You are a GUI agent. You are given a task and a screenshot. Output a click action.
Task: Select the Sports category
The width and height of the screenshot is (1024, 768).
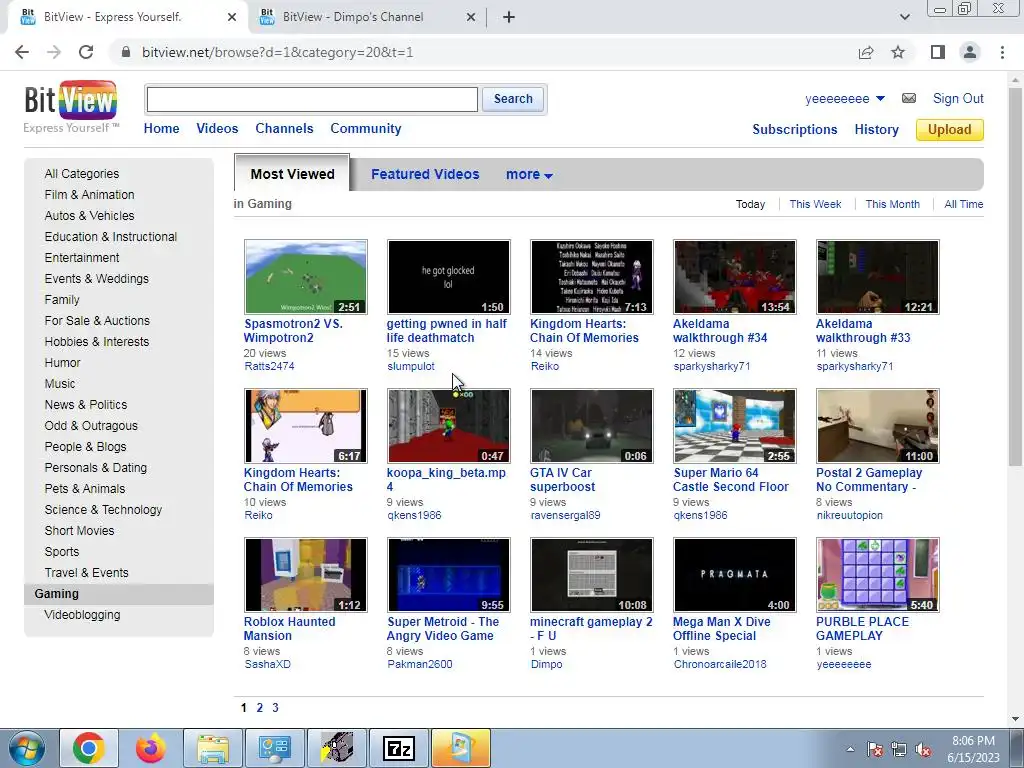[x=61, y=552]
